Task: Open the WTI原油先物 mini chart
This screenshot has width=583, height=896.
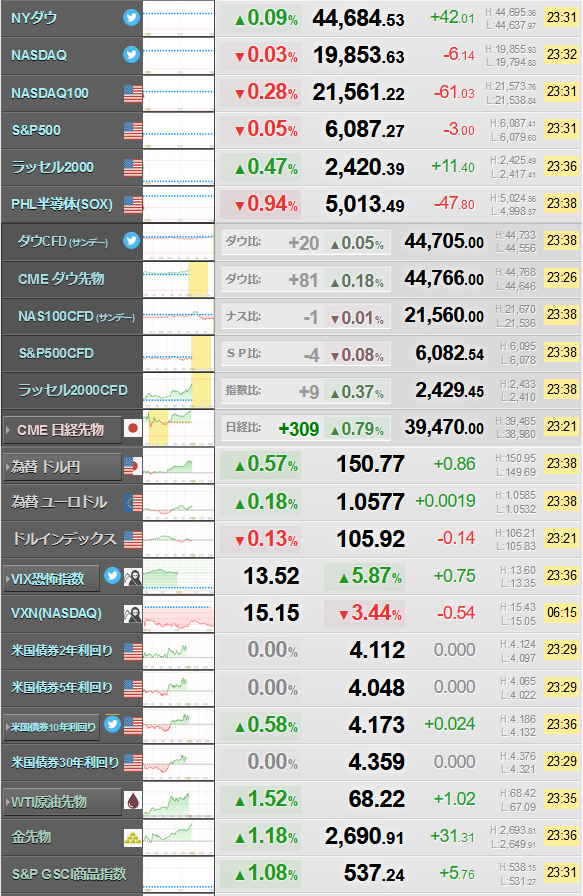Action: point(178,799)
